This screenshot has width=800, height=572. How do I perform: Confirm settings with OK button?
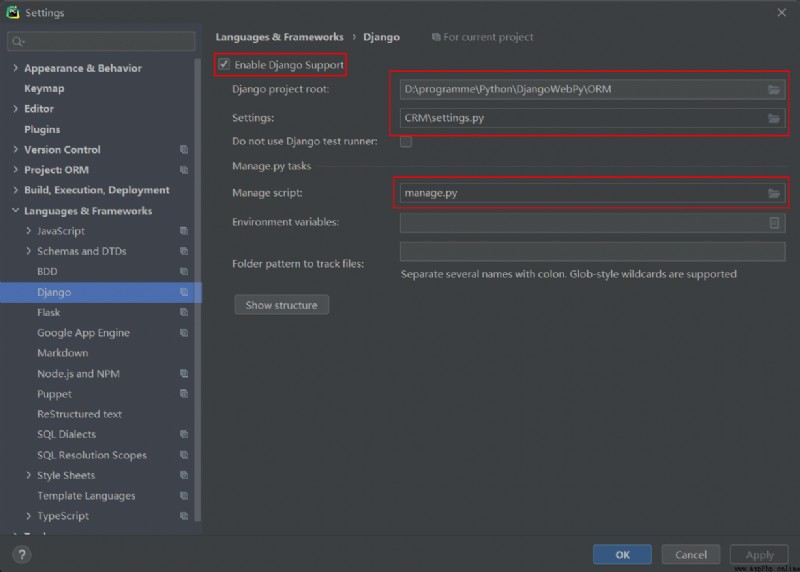[x=622, y=555]
